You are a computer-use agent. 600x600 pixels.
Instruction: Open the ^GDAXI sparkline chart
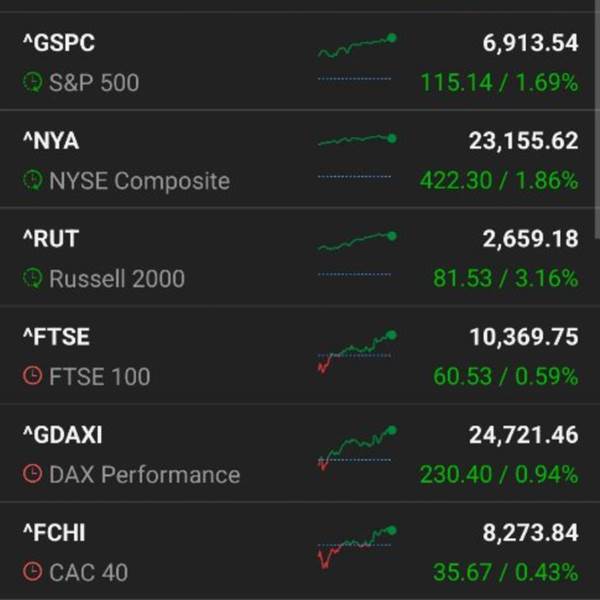[357, 448]
